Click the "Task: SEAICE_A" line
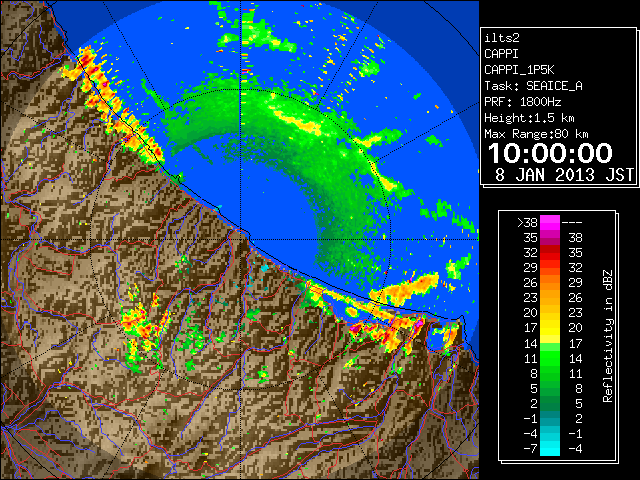This screenshot has width=640, height=480. tap(533, 86)
